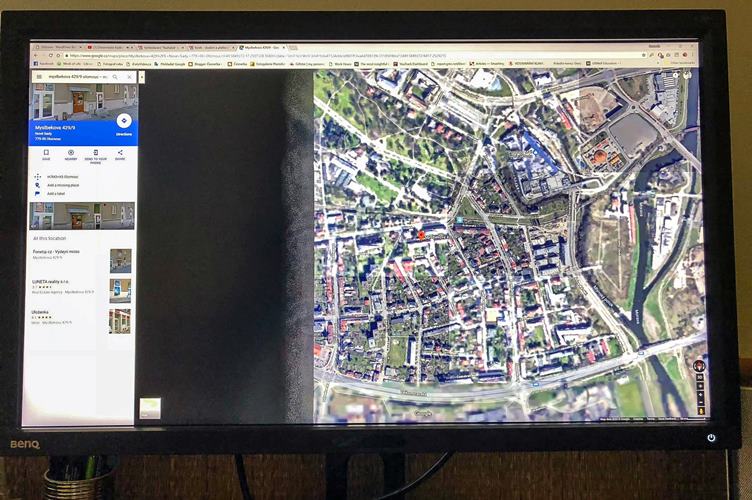The image size is (752, 500).
Task: Share this location
Action: (120, 154)
